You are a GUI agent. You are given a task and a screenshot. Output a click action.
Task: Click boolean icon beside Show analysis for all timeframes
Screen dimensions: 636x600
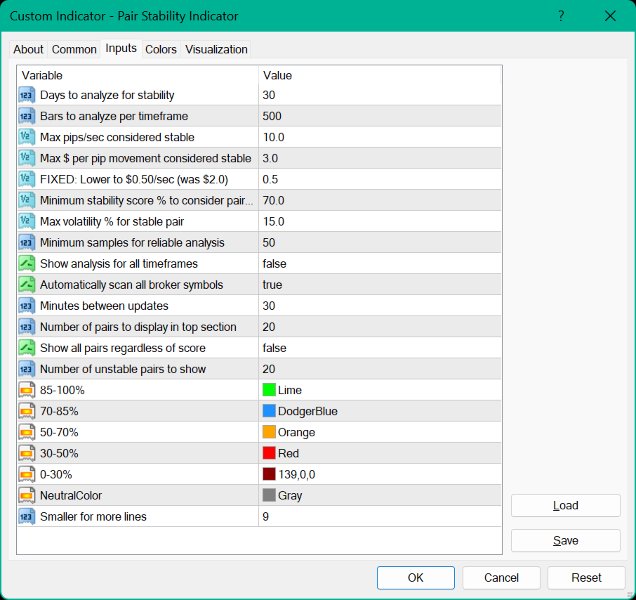click(x=26, y=264)
